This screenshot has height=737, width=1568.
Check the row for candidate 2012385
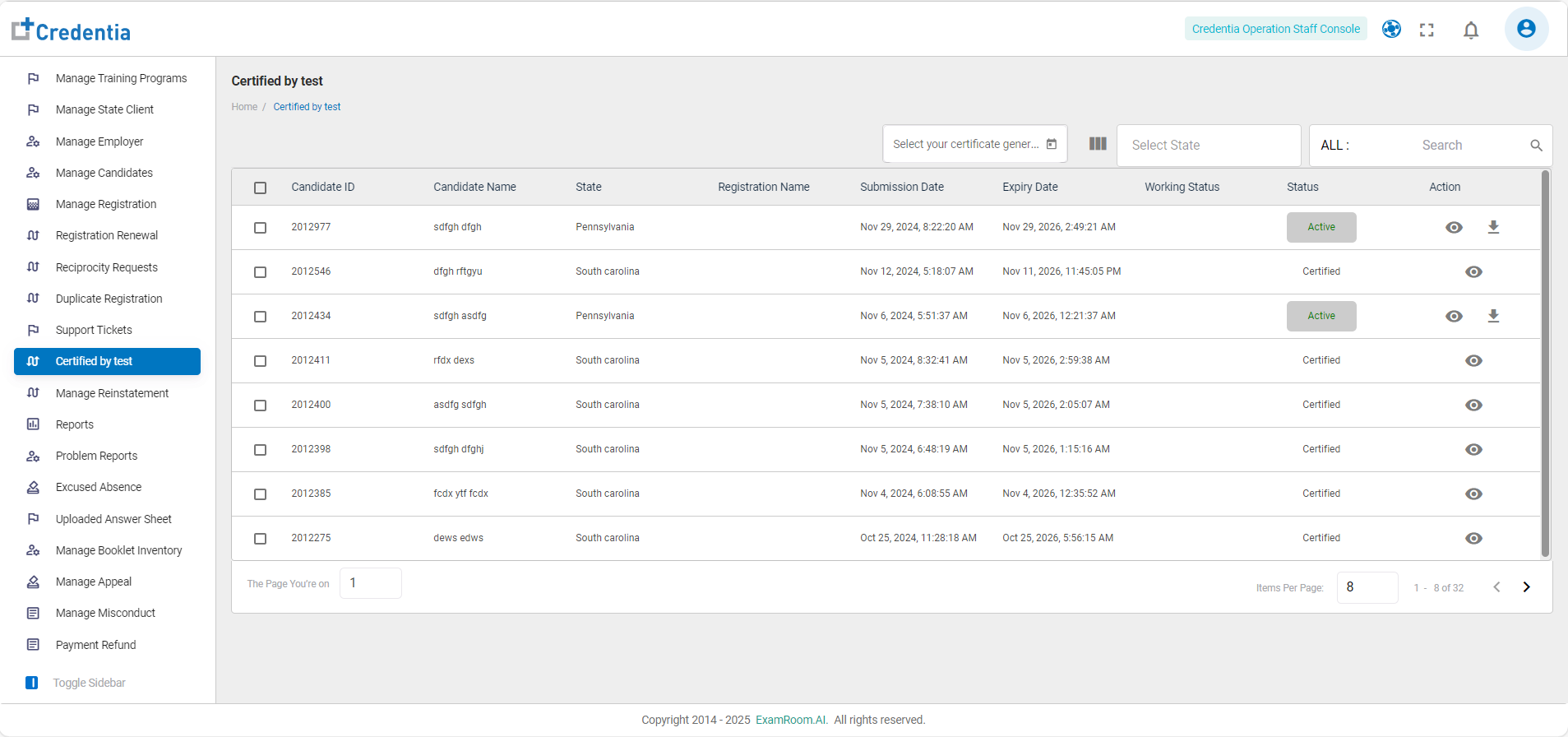pos(260,494)
